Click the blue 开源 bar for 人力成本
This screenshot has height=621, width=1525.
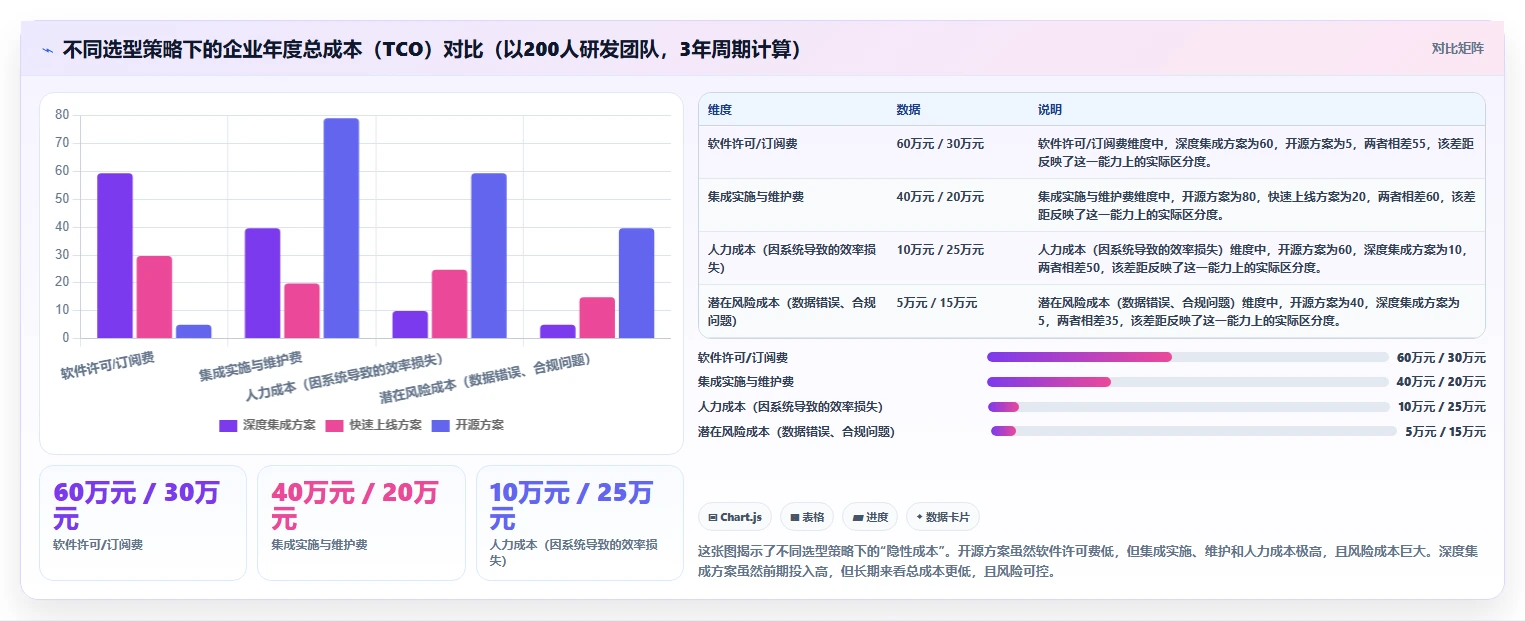click(489, 256)
